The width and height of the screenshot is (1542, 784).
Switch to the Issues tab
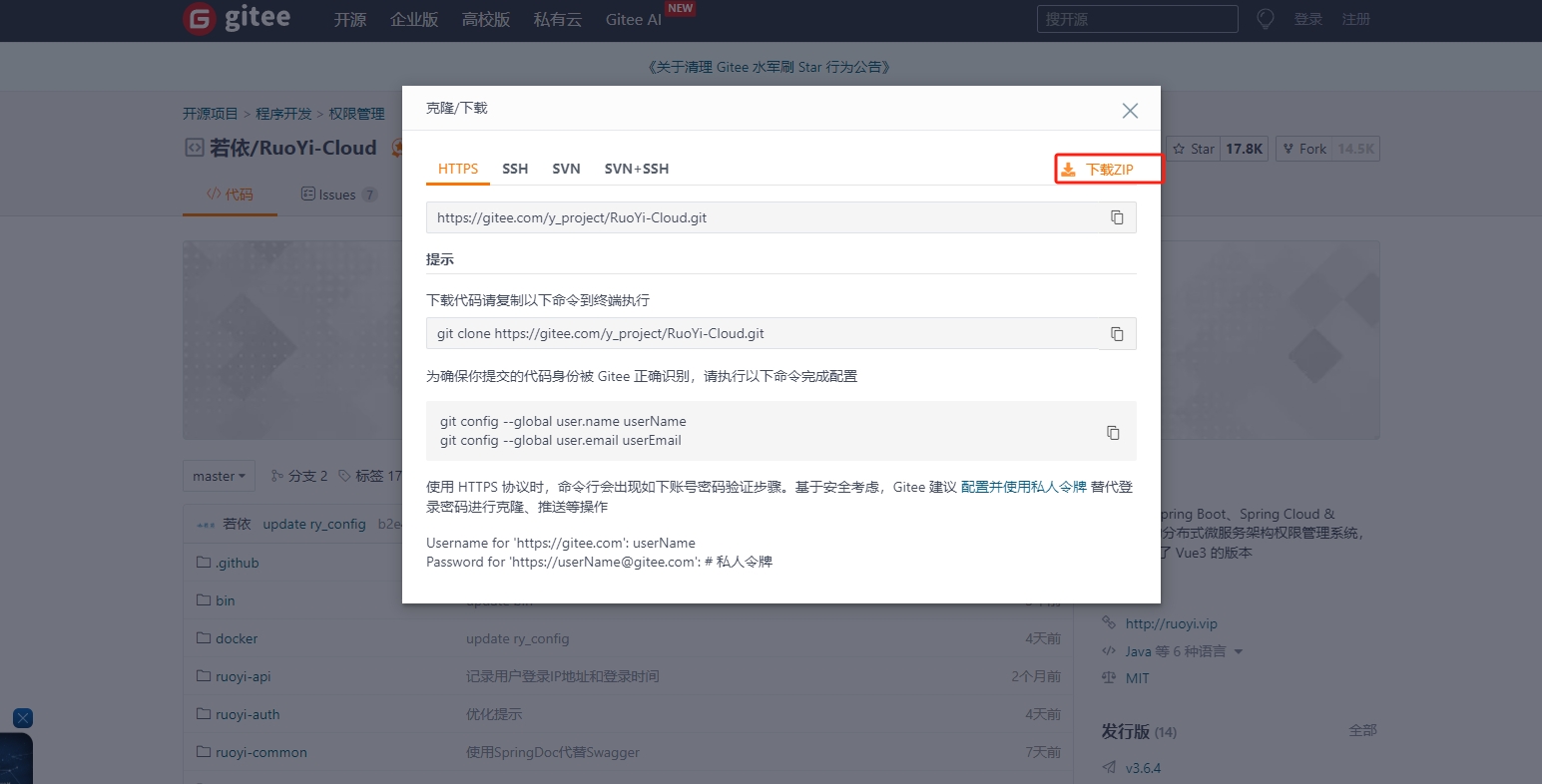tap(339, 195)
